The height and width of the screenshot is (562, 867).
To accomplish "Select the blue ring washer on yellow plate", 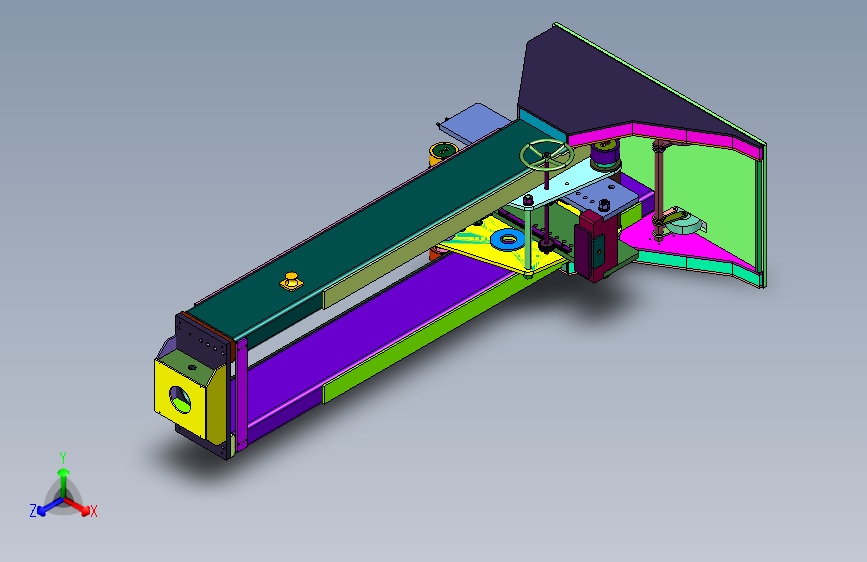I will click(508, 240).
